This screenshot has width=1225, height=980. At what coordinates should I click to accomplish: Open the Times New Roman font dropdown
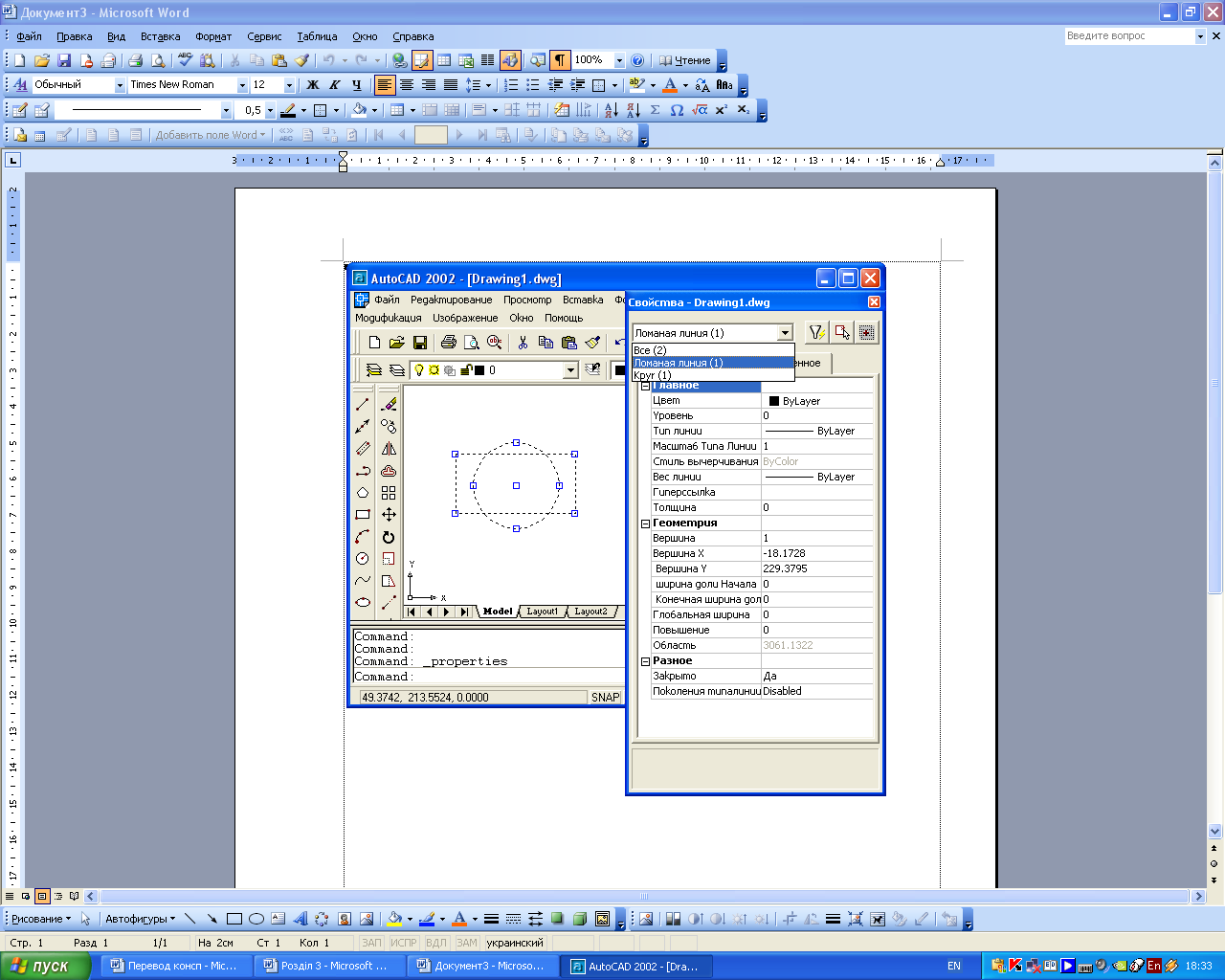click(242, 85)
